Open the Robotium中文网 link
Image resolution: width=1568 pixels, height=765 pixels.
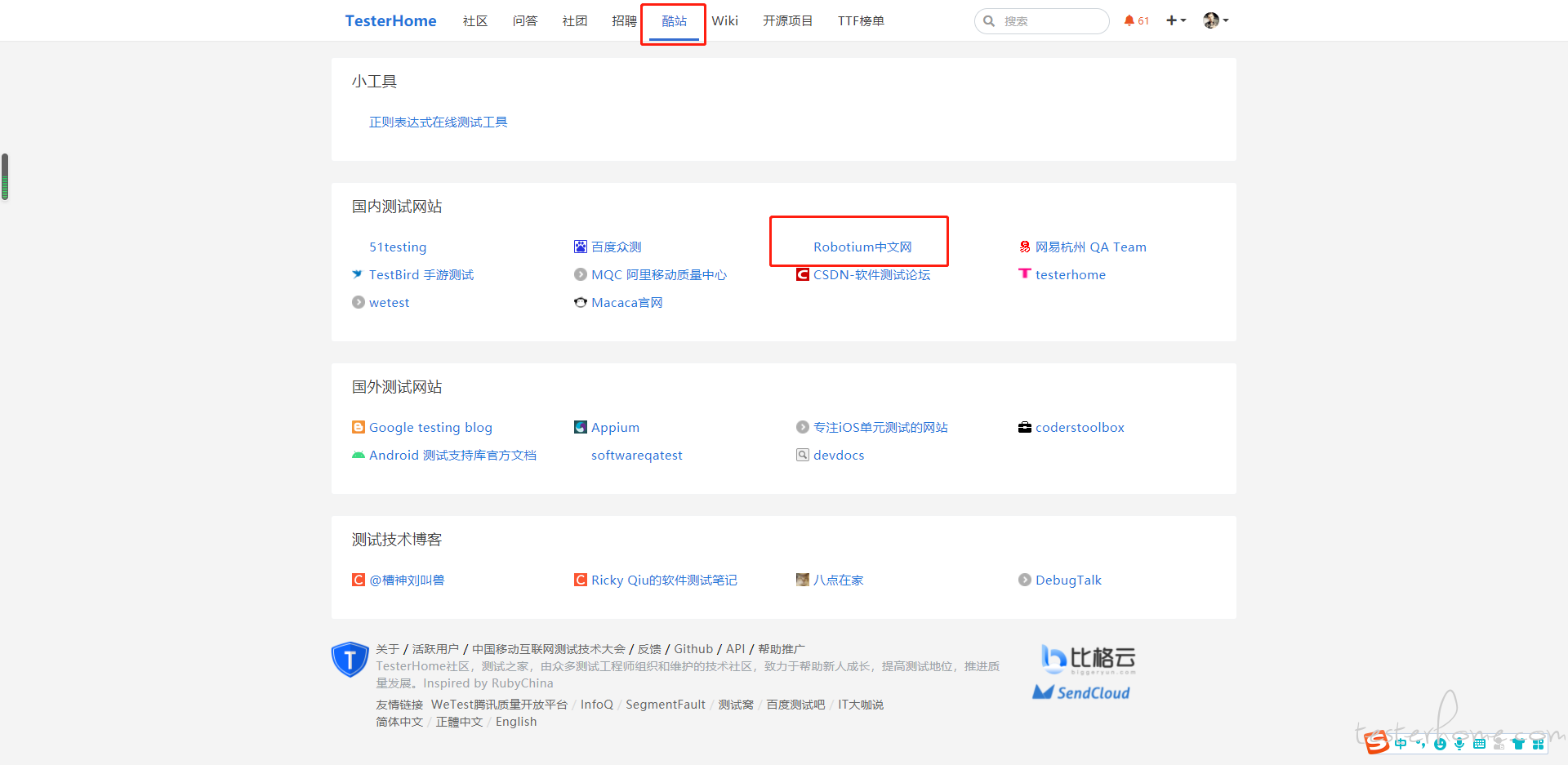(x=862, y=247)
